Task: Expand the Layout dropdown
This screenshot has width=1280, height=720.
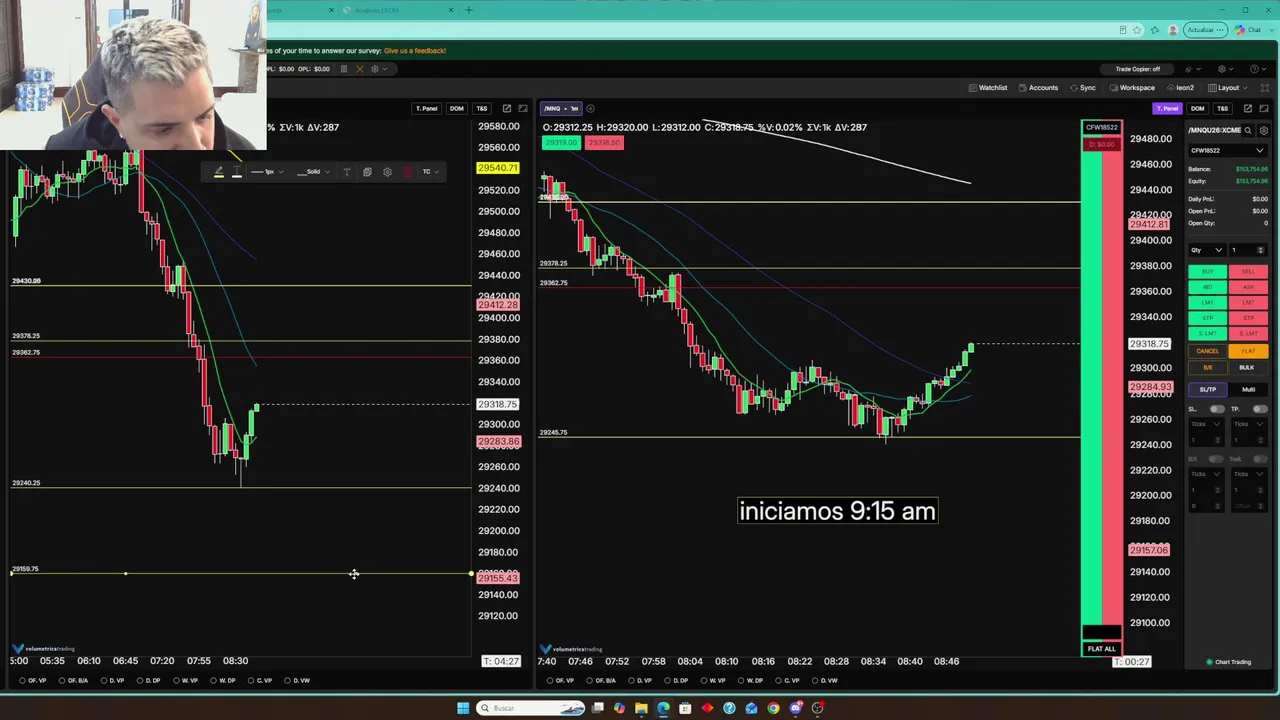Action: (x=1226, y=88)
